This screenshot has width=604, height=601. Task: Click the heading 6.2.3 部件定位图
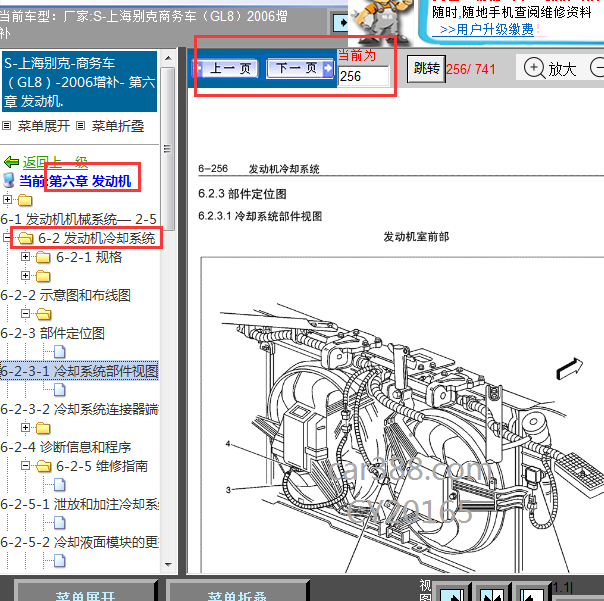coord(242,194)
